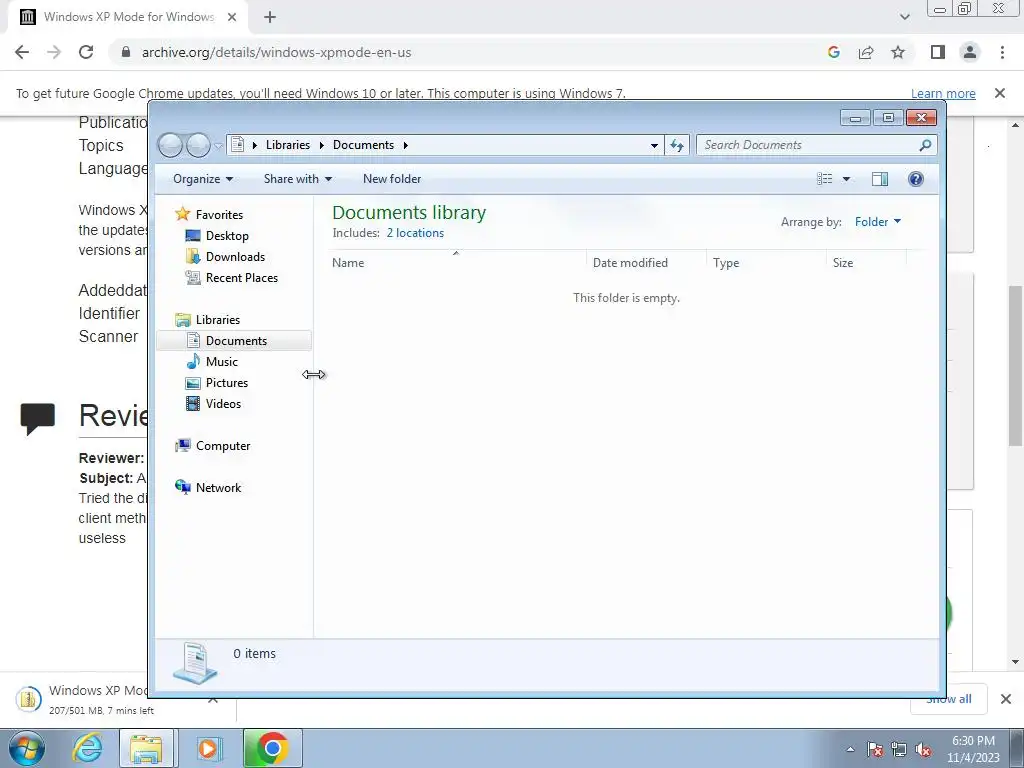Viewport: 1024px width, 768px height.
Task: Select Documents under Libraries
Action: pos(236,341)
